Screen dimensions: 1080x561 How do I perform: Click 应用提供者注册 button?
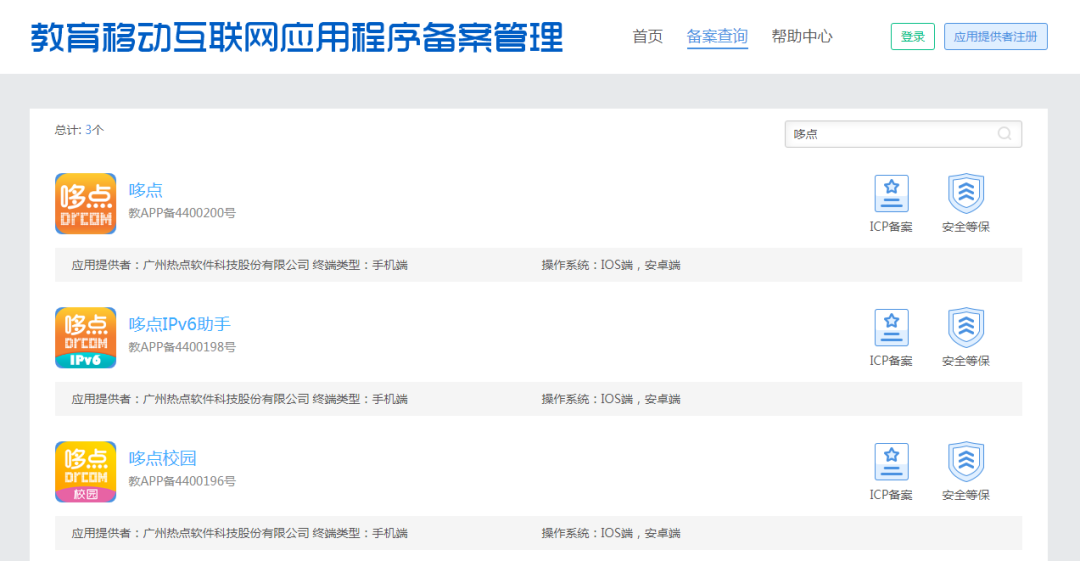click(995, 37)
